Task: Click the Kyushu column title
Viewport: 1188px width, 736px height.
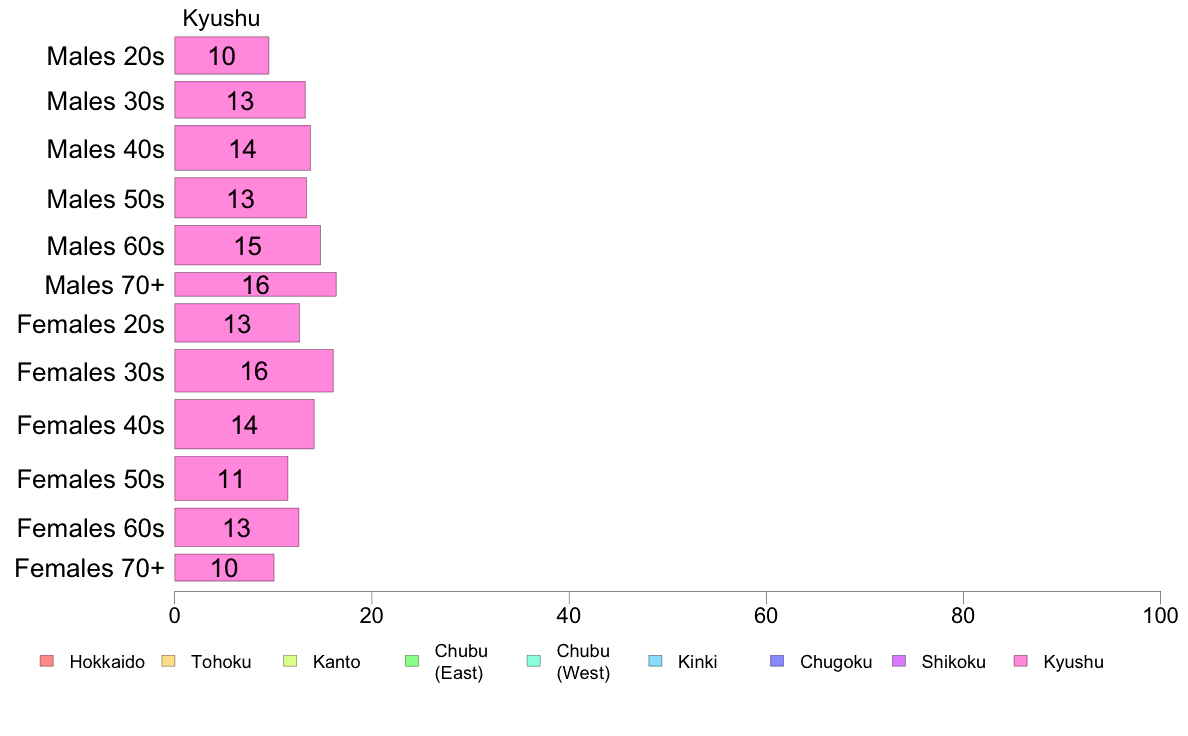Action: tap(221, 18)
